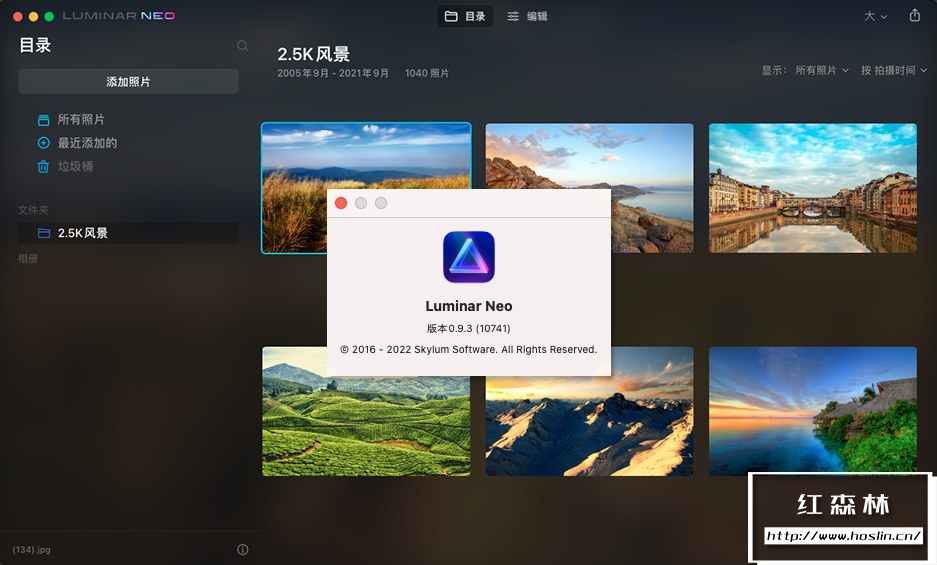The width and height of the screenshot is (937, 565).
Task: Switch to the 编辑 (Edit) tab
Action: tap(527, 16)
